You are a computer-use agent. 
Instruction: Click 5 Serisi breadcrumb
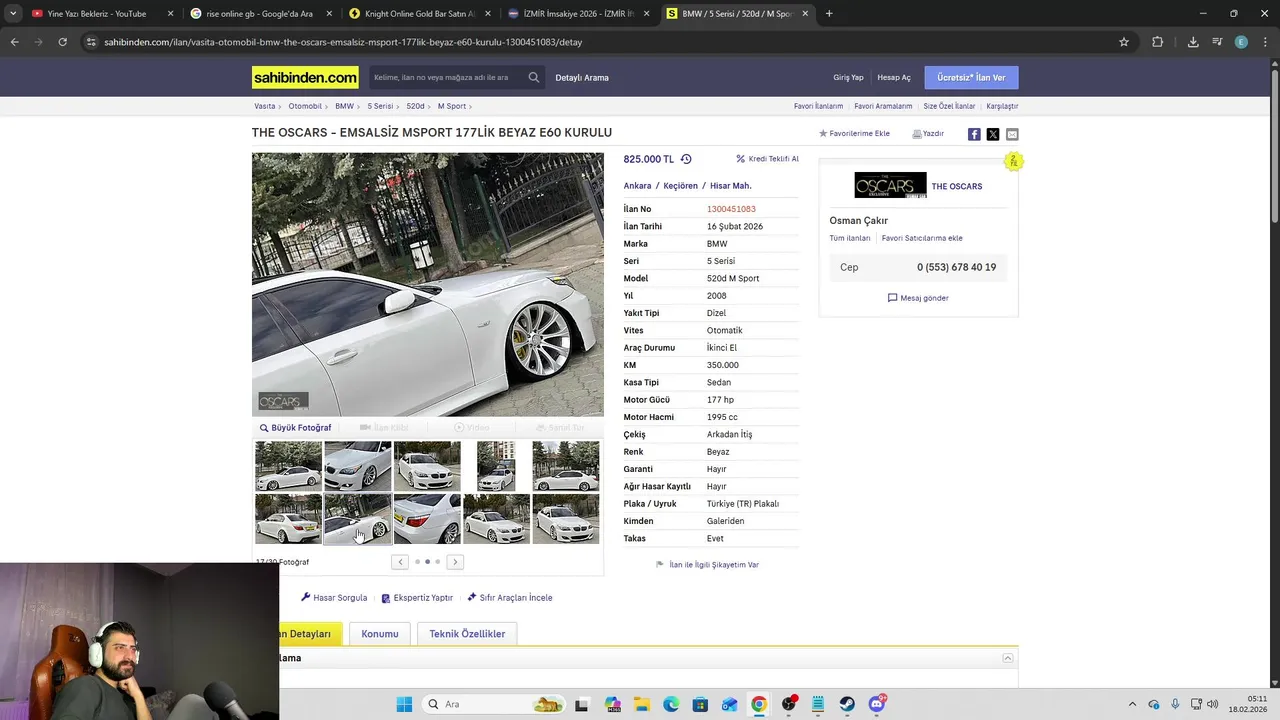pyautogui.click(x=380, y=106)
